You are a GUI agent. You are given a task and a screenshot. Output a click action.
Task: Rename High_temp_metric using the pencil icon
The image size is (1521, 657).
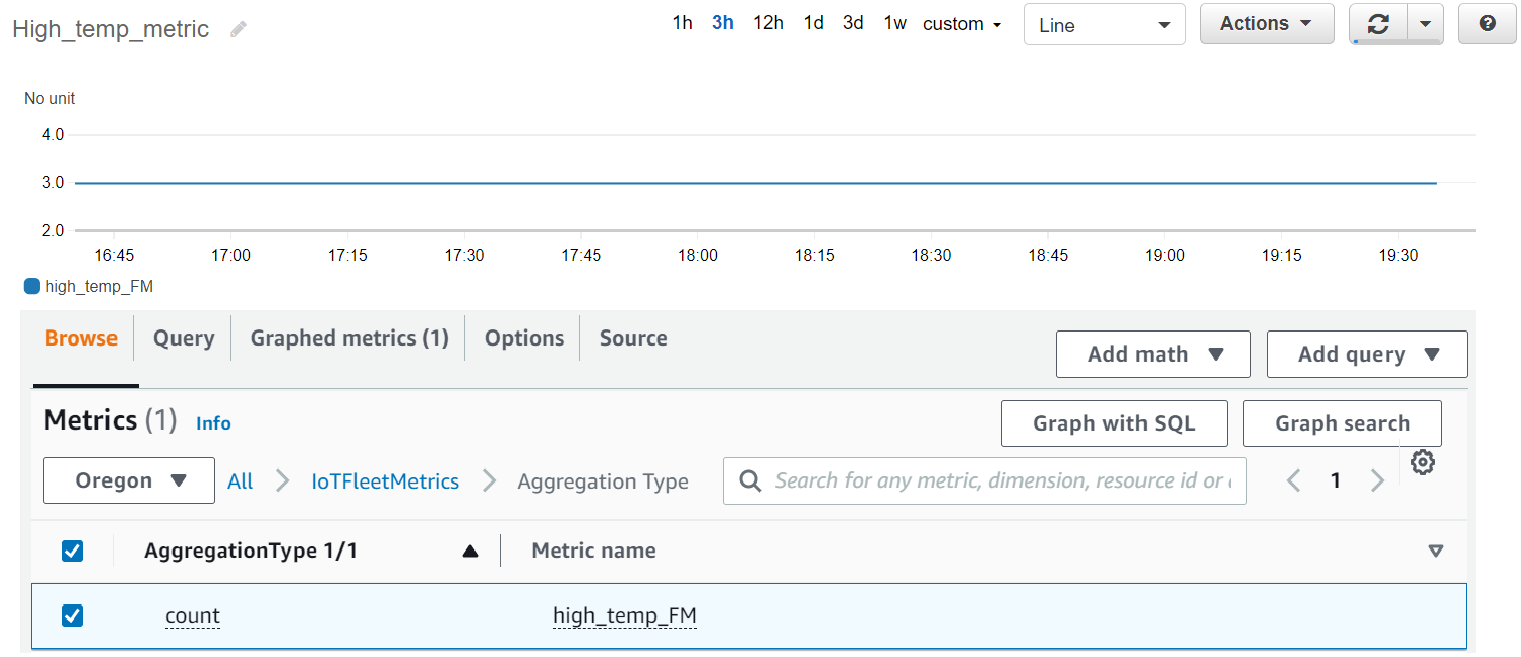coord(237,29)
